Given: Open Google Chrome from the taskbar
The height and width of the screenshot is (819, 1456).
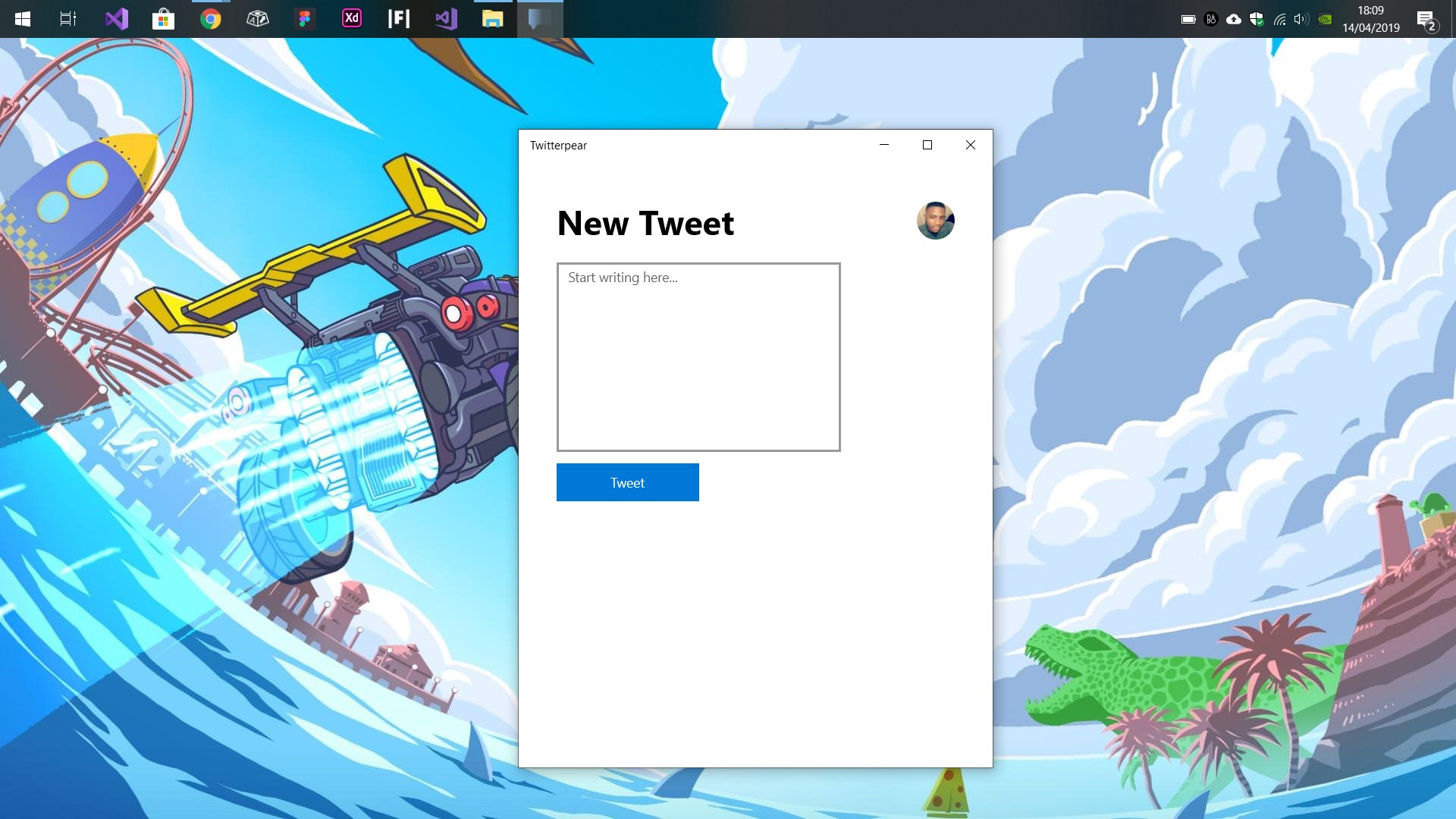Looking at the screenshot, I should tap(211, 19).
